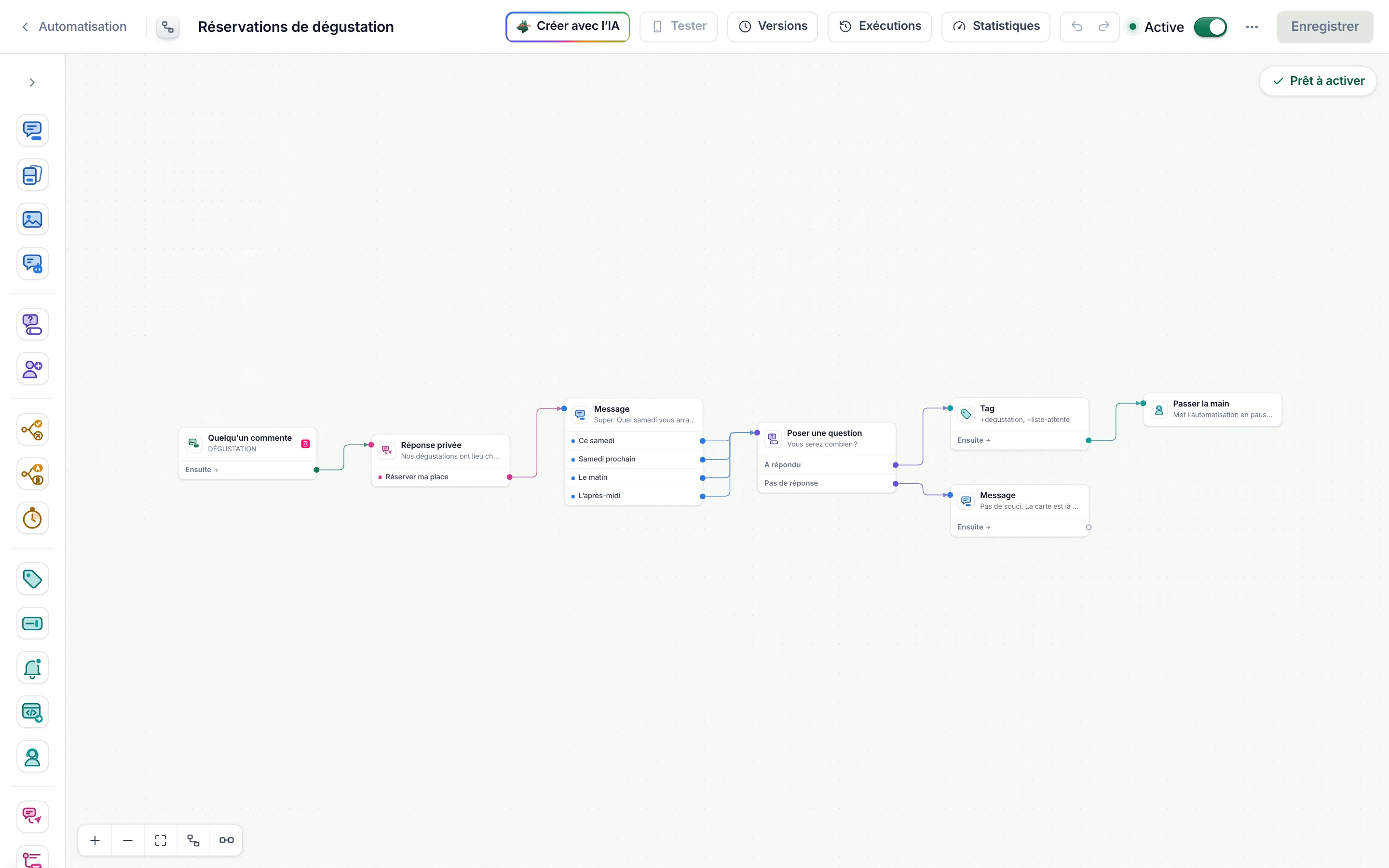Open the Statistiques tab
Screen dimensions: 1389x868
(996, 27)
